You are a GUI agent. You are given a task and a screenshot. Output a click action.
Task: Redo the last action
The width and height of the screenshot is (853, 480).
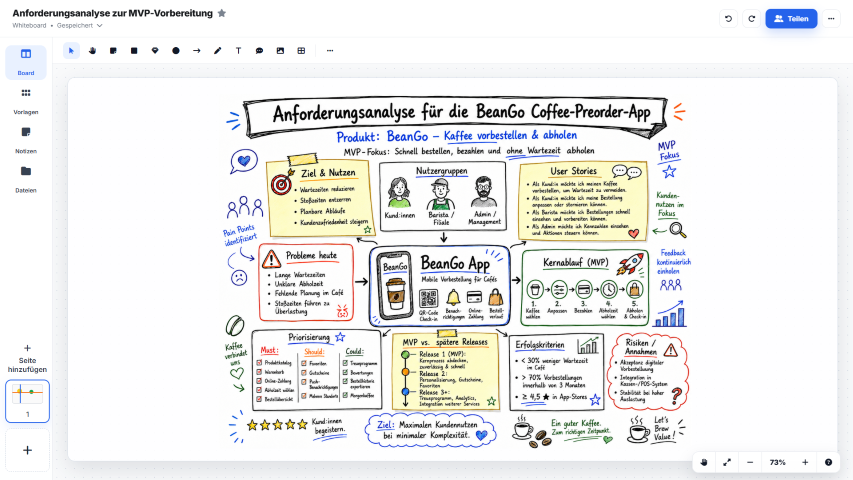coord(752,19)
